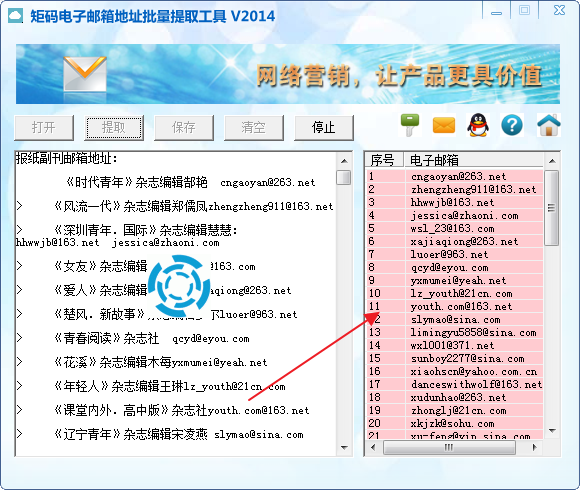Open help with the blue question mark icon

pyautogui.click(x=512, y=125)
